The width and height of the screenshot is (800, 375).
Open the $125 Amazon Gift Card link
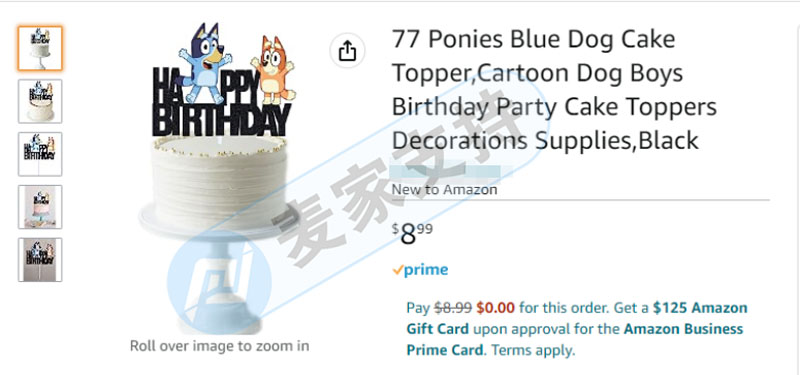577,318
